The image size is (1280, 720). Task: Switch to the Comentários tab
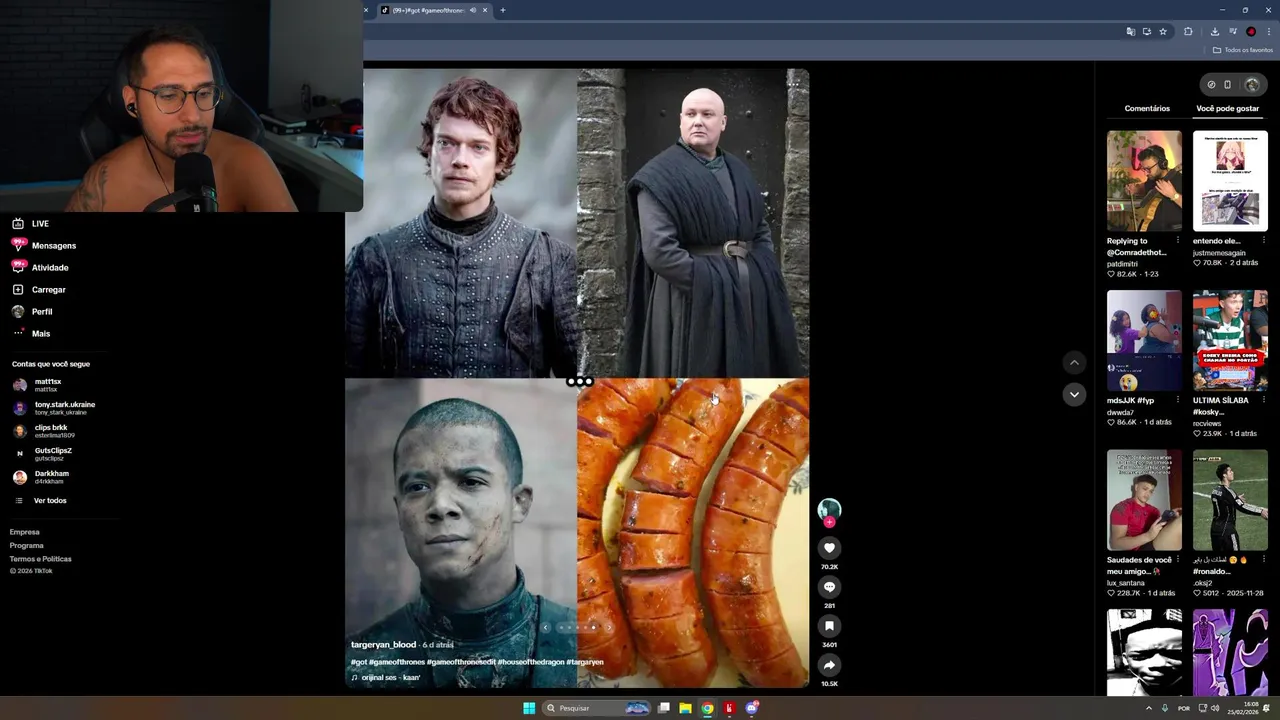pos(1147,108)
